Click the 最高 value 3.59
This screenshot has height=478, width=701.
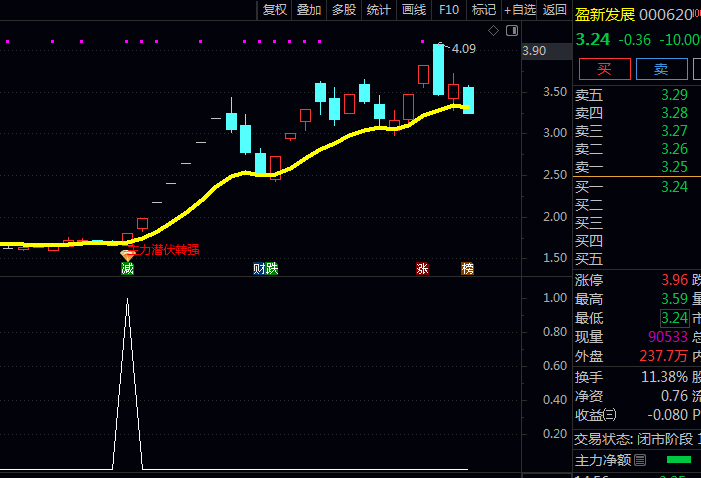[x=674, y=299]
